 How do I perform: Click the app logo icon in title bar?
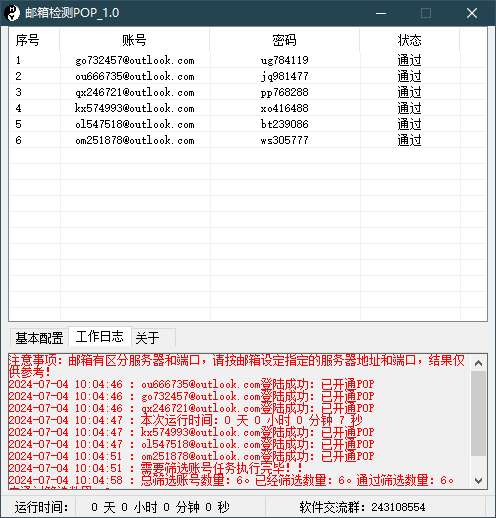coord(12,13)
